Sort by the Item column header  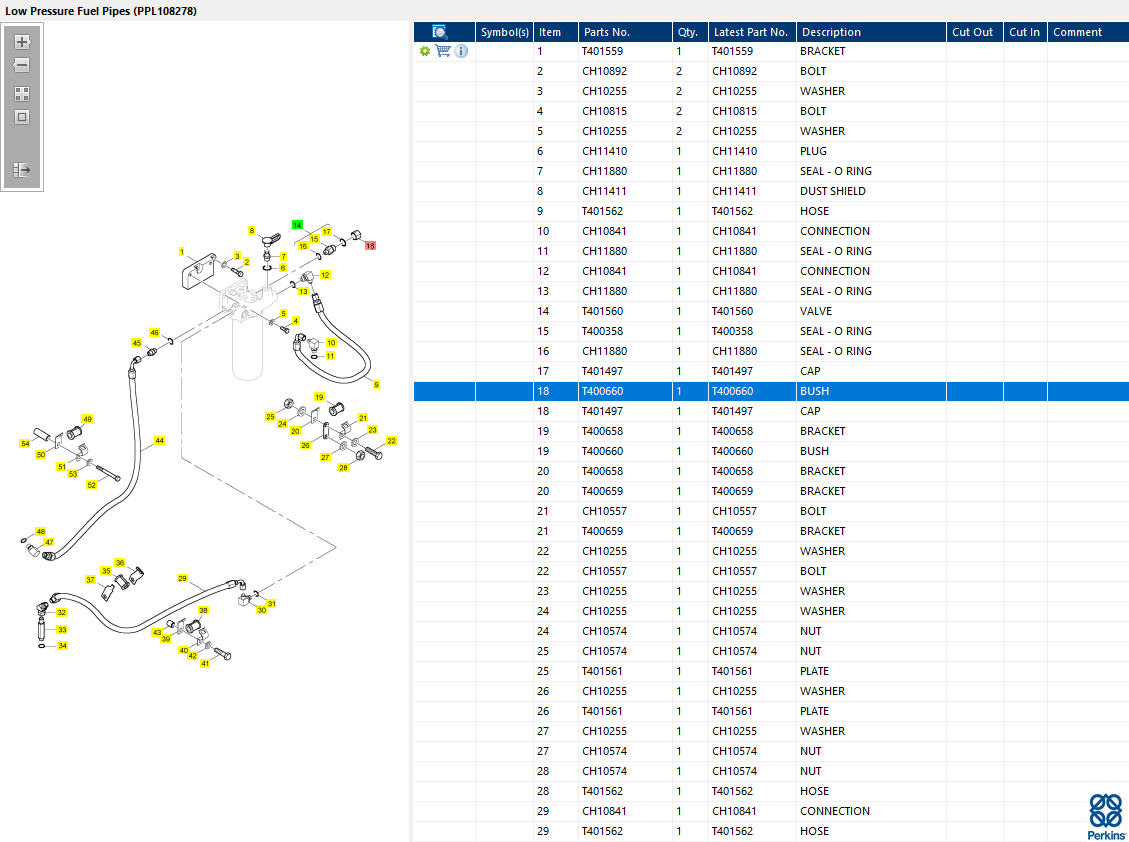click(x=556, y=32)
